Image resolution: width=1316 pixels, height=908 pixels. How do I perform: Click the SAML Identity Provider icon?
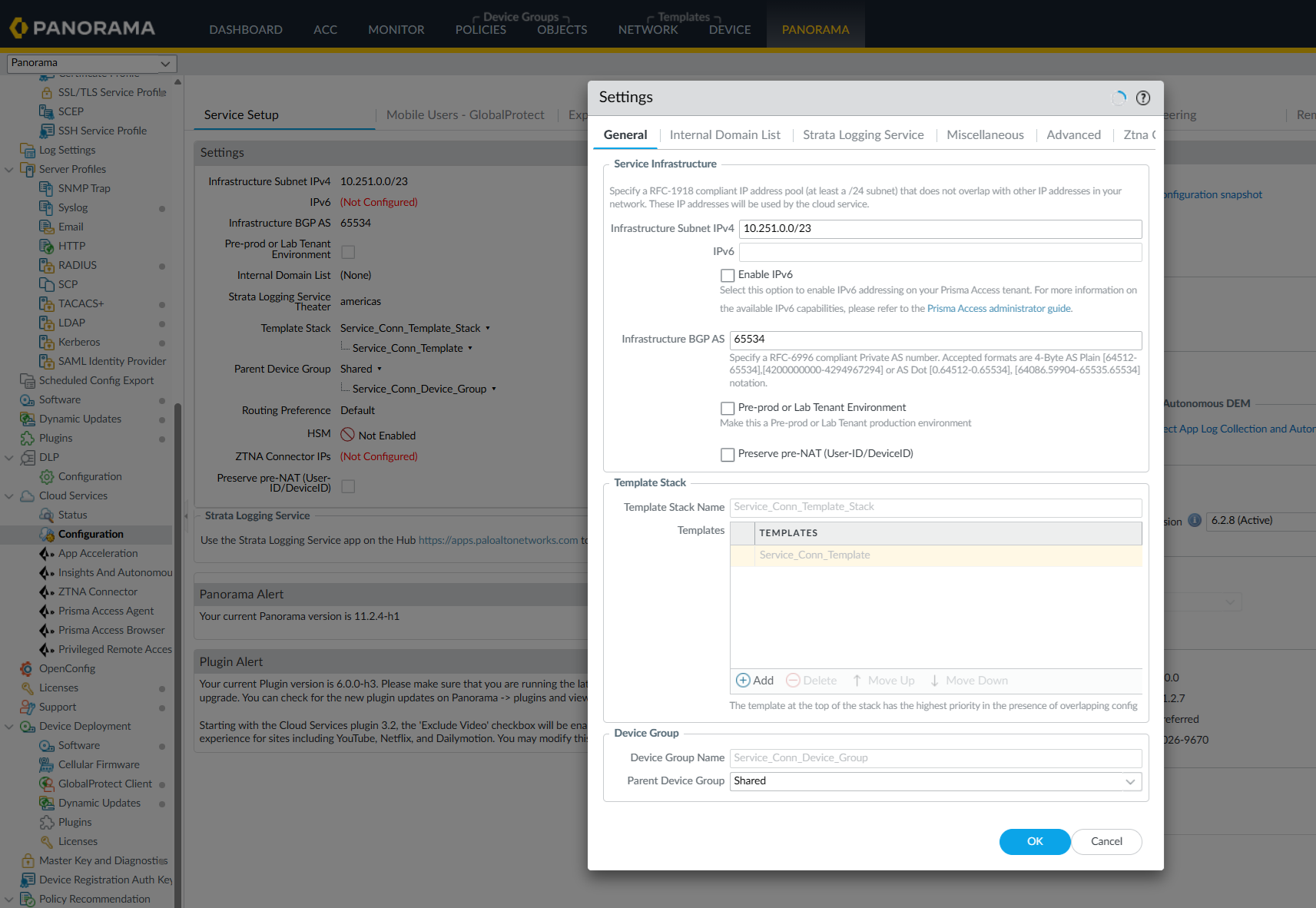[46, 361]
